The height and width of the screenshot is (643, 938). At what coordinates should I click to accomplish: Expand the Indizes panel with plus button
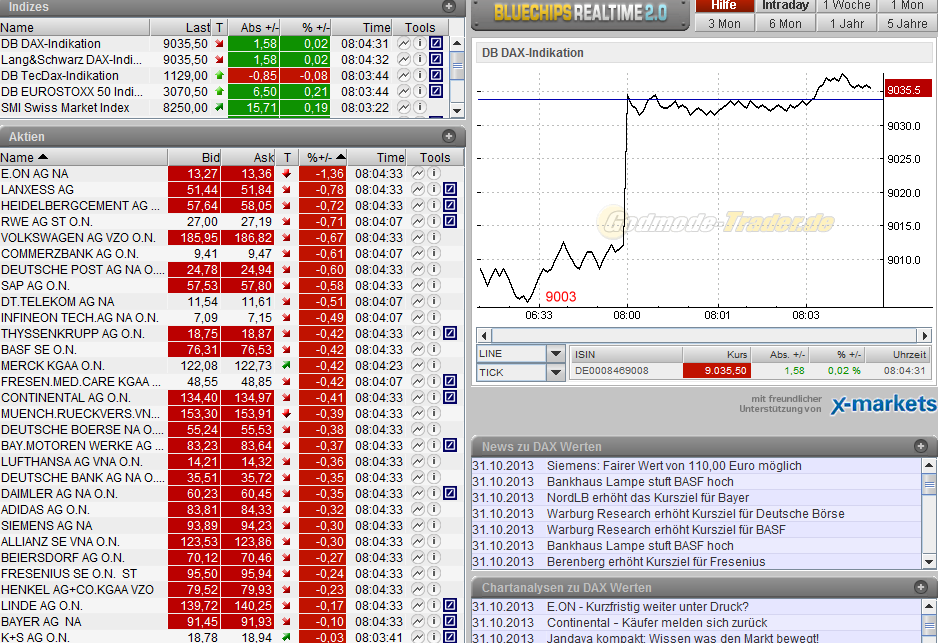449,7
